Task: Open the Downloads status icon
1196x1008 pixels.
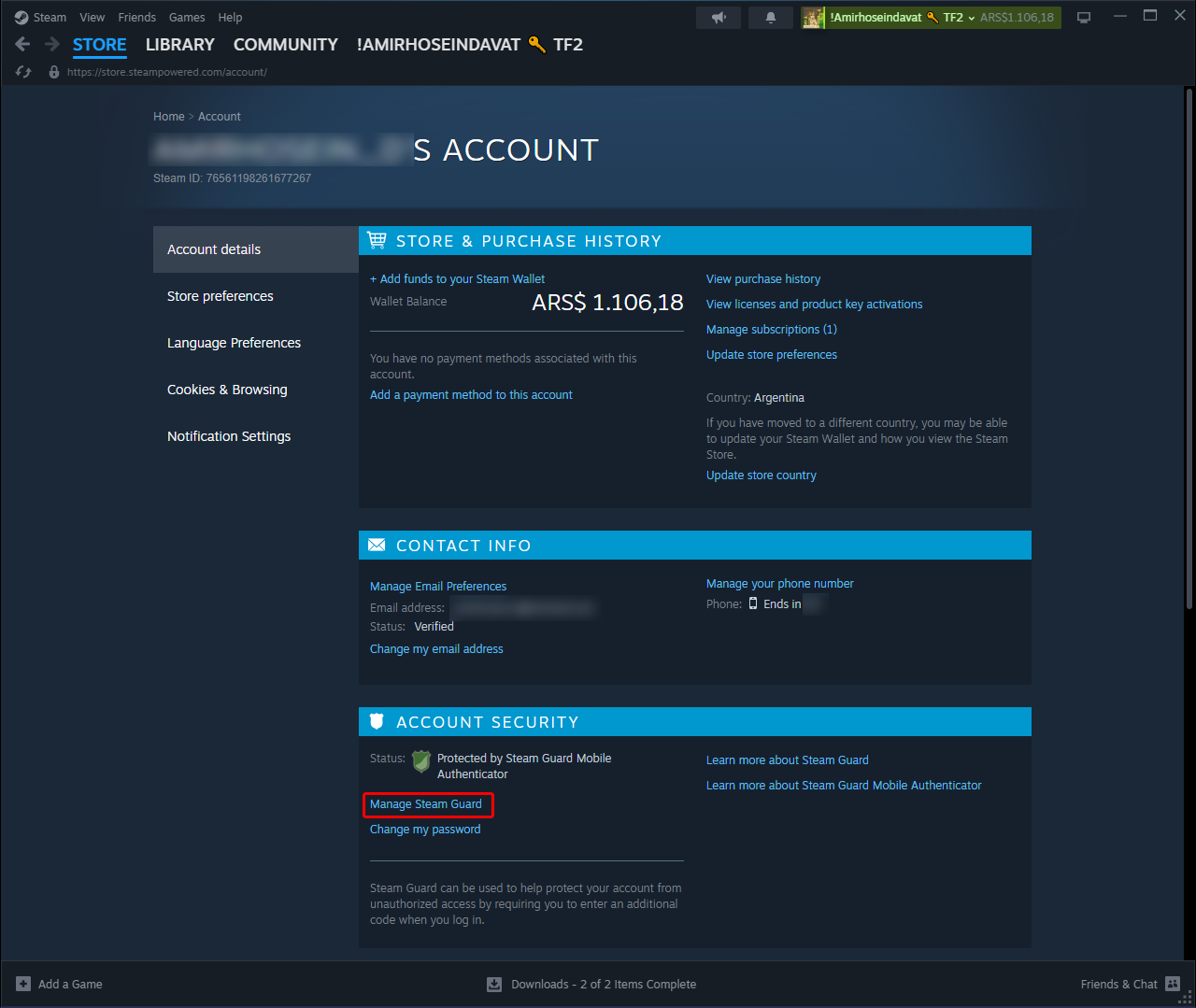Action: (494, 984)
